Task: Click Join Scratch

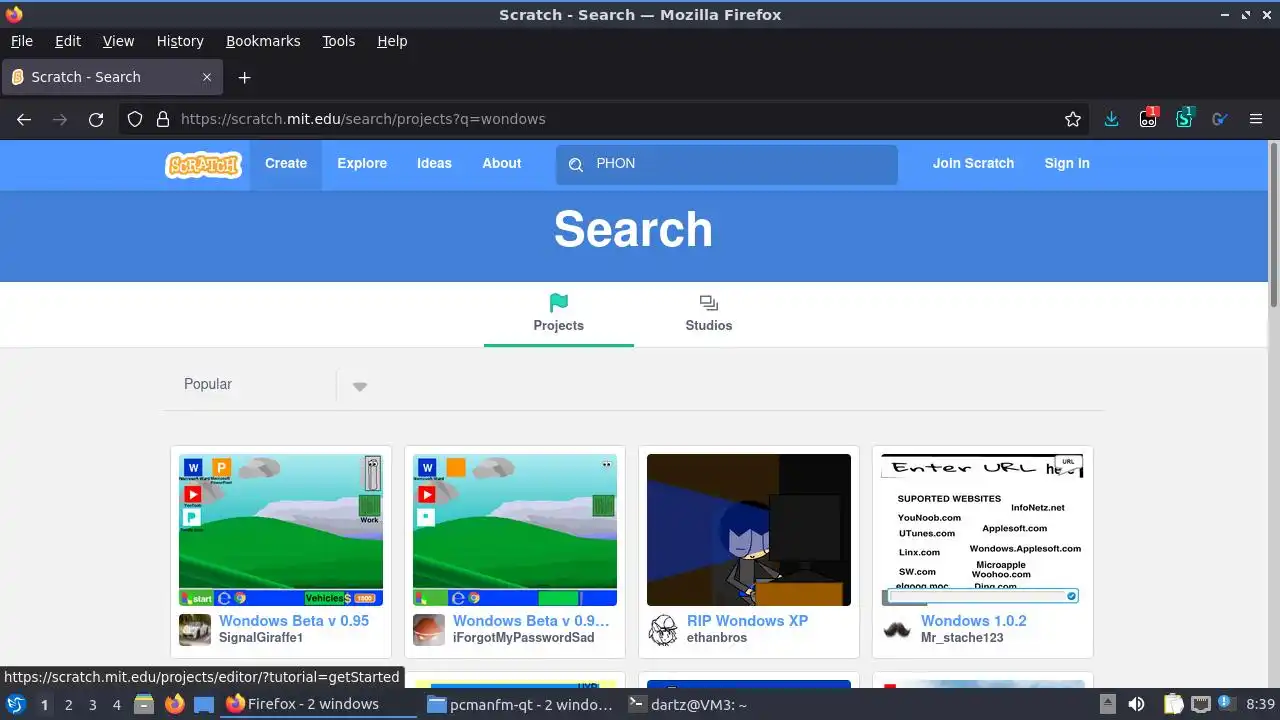Action: pyautogui.click(x=973, y=164)
